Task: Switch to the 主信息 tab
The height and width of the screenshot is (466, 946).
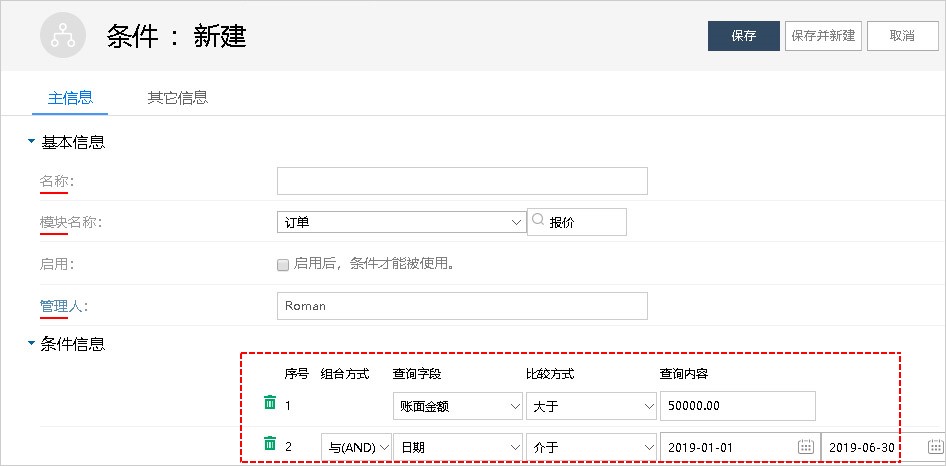Action: (71, 98)
